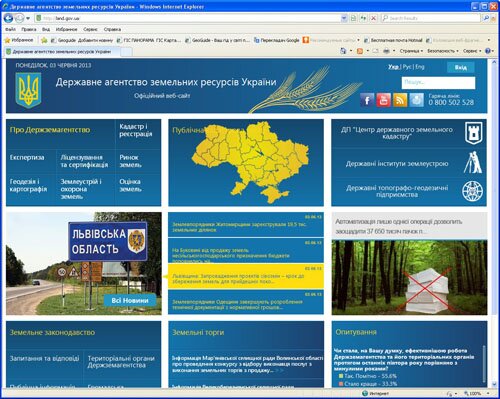Expand the Сервис command bar dropdown

point(472,51)
